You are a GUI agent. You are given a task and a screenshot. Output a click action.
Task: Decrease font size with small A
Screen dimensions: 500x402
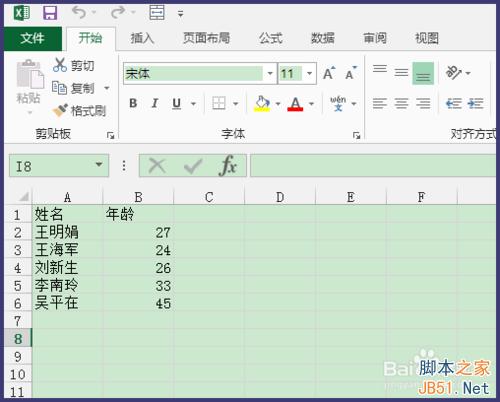point(351,73)
